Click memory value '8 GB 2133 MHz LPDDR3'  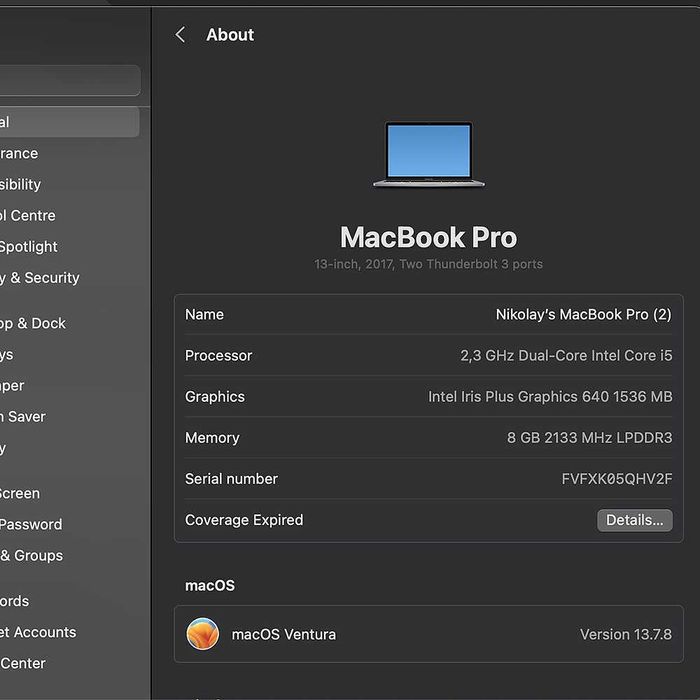click(x=589, y=438)
